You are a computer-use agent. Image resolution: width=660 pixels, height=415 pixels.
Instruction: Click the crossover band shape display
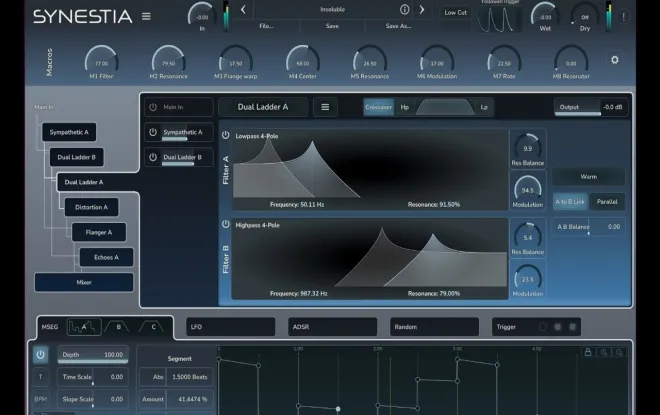[445, 107]
